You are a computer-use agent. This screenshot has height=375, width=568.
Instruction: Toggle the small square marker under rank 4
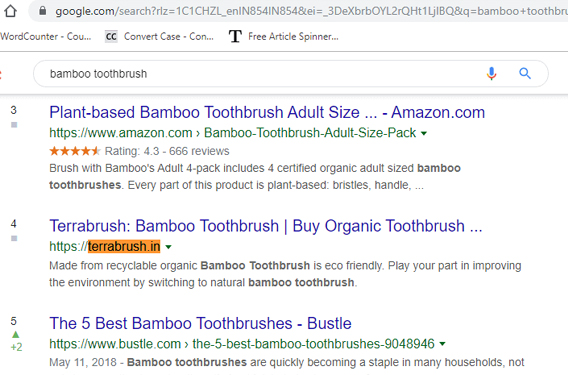click(x=14, y=238)
